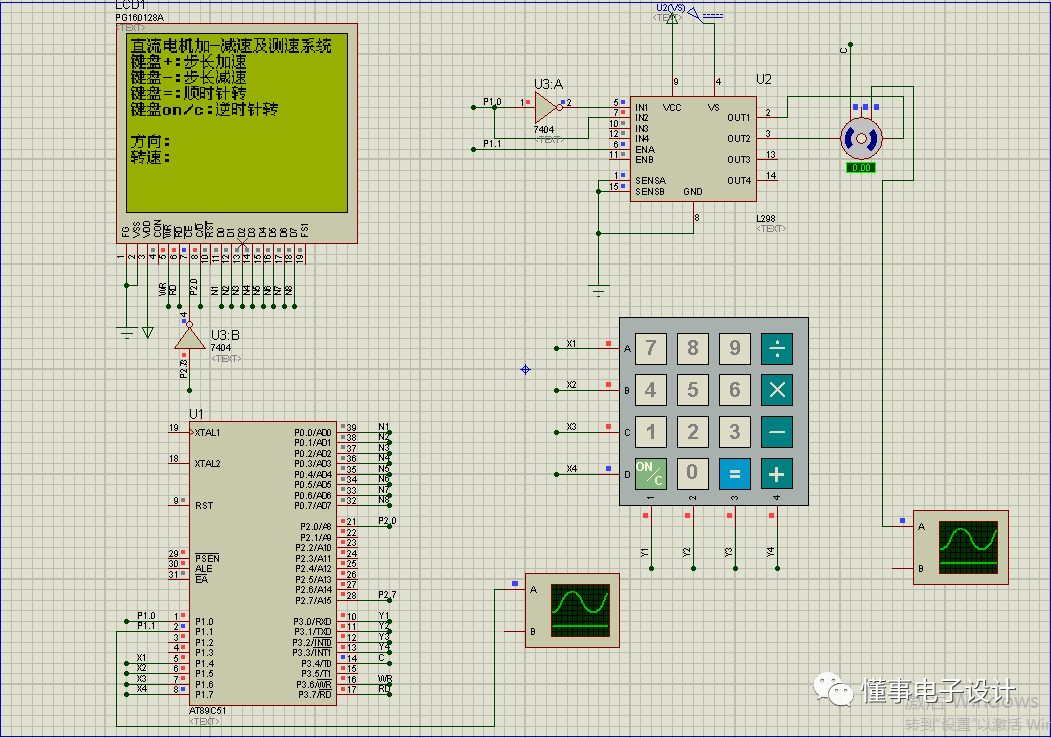Click the motor's green speed readout
Viewport: 1051px width, 738px height.
860,168
